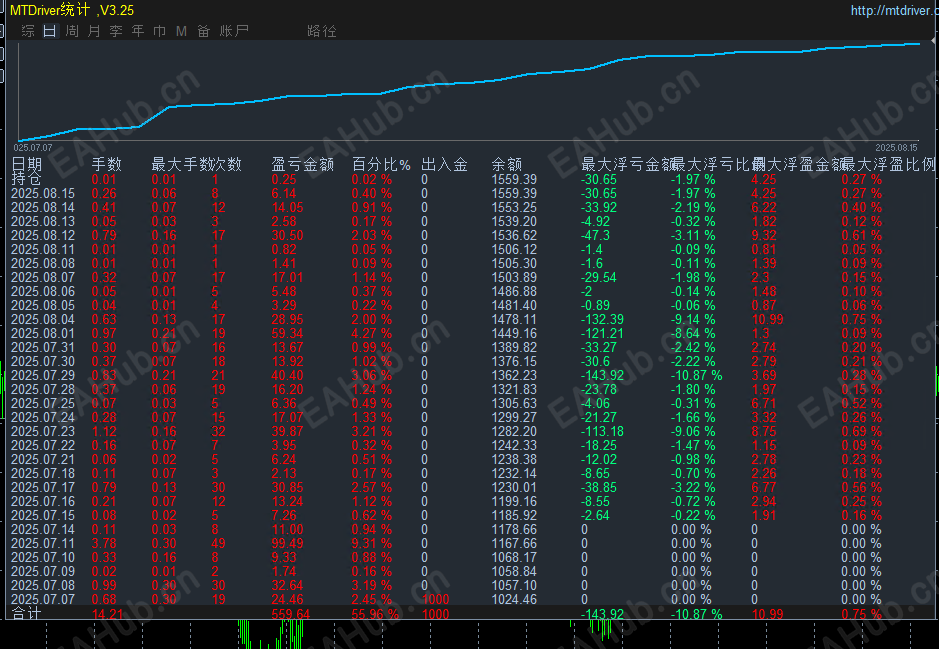Switch to the M tab

tap(181, 31)
